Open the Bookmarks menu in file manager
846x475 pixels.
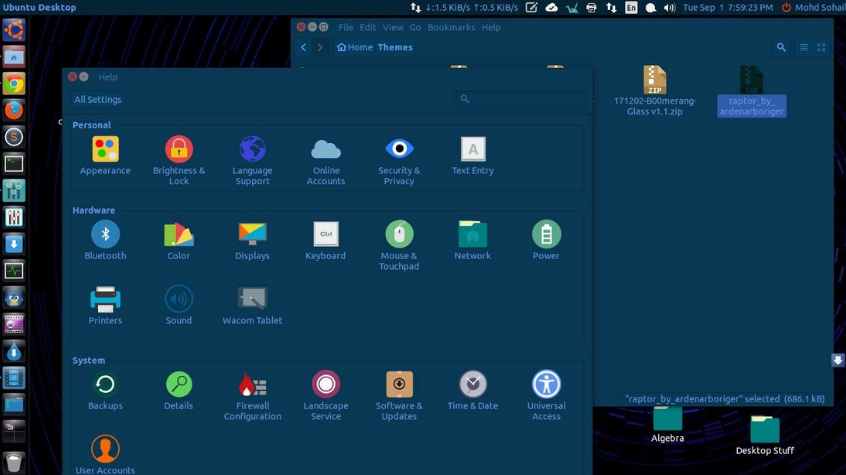pos(451,27)
